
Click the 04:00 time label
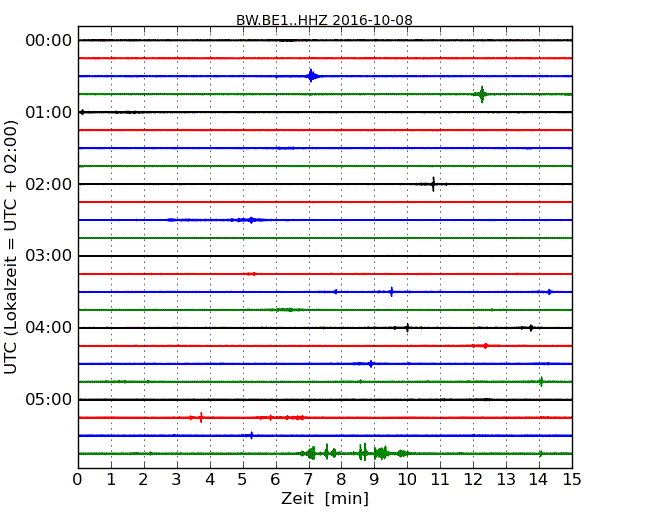pos(49,328)
